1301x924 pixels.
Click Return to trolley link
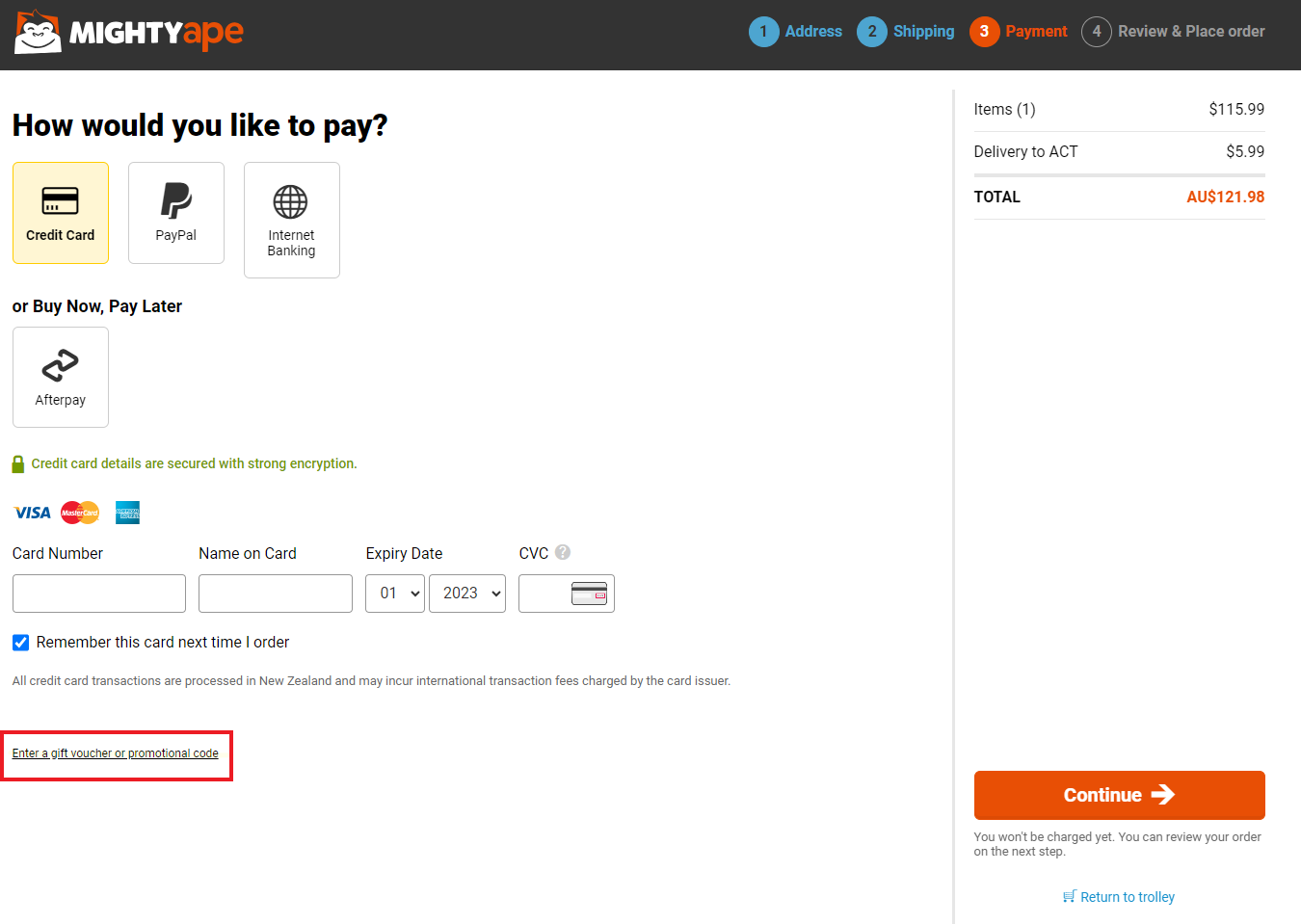coord(1119,897)
